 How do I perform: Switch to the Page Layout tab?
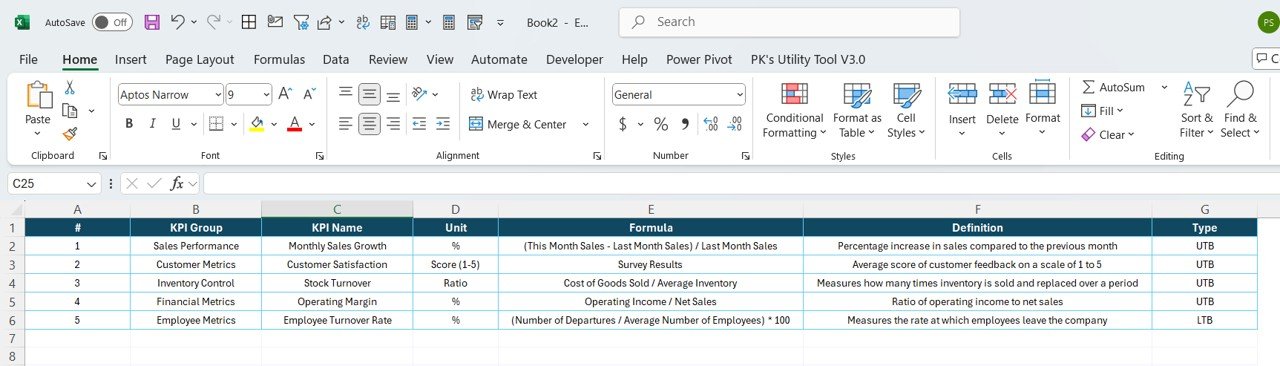200,60
